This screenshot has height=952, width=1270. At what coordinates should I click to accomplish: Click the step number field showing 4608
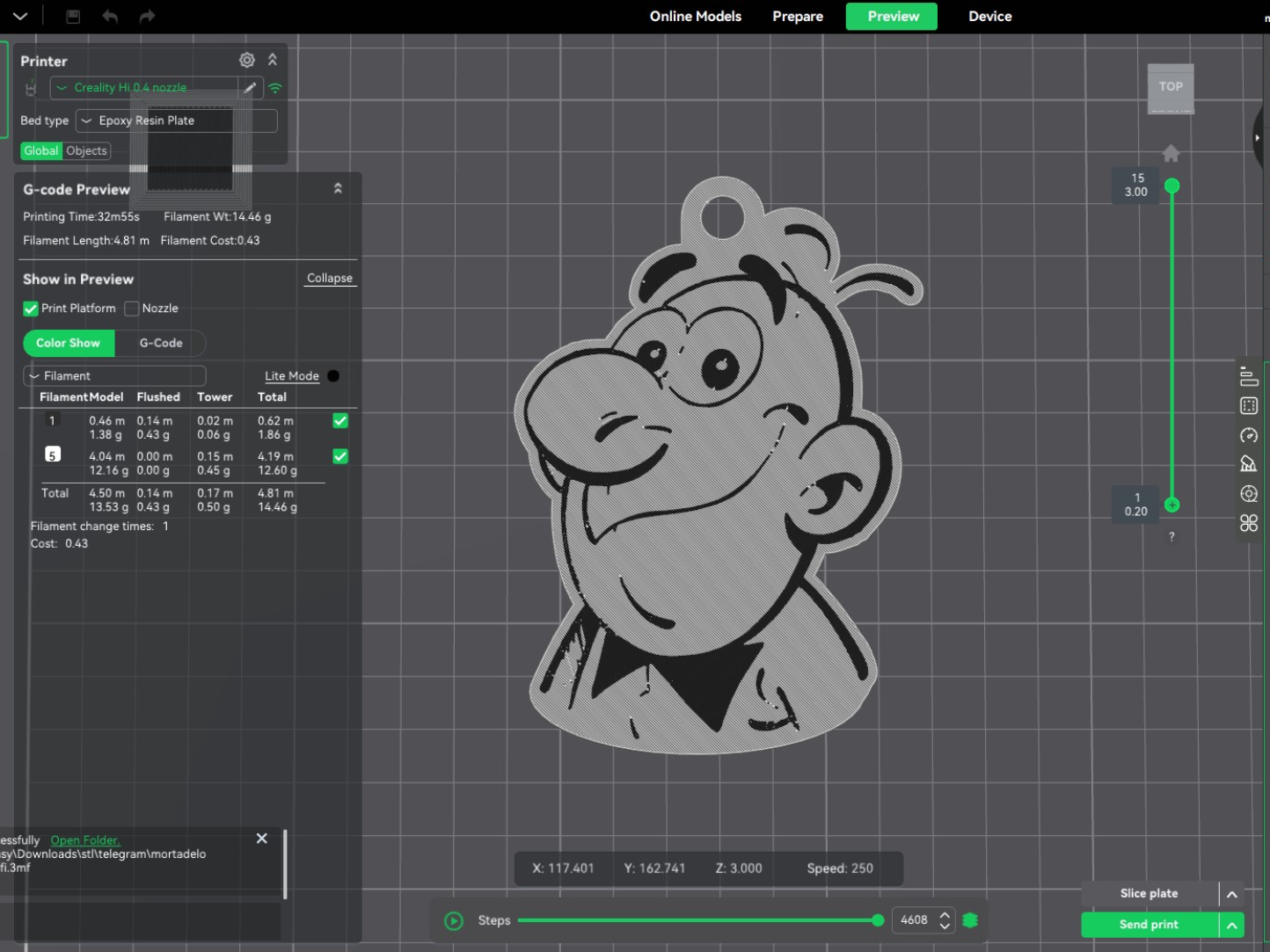pos(915,920)
